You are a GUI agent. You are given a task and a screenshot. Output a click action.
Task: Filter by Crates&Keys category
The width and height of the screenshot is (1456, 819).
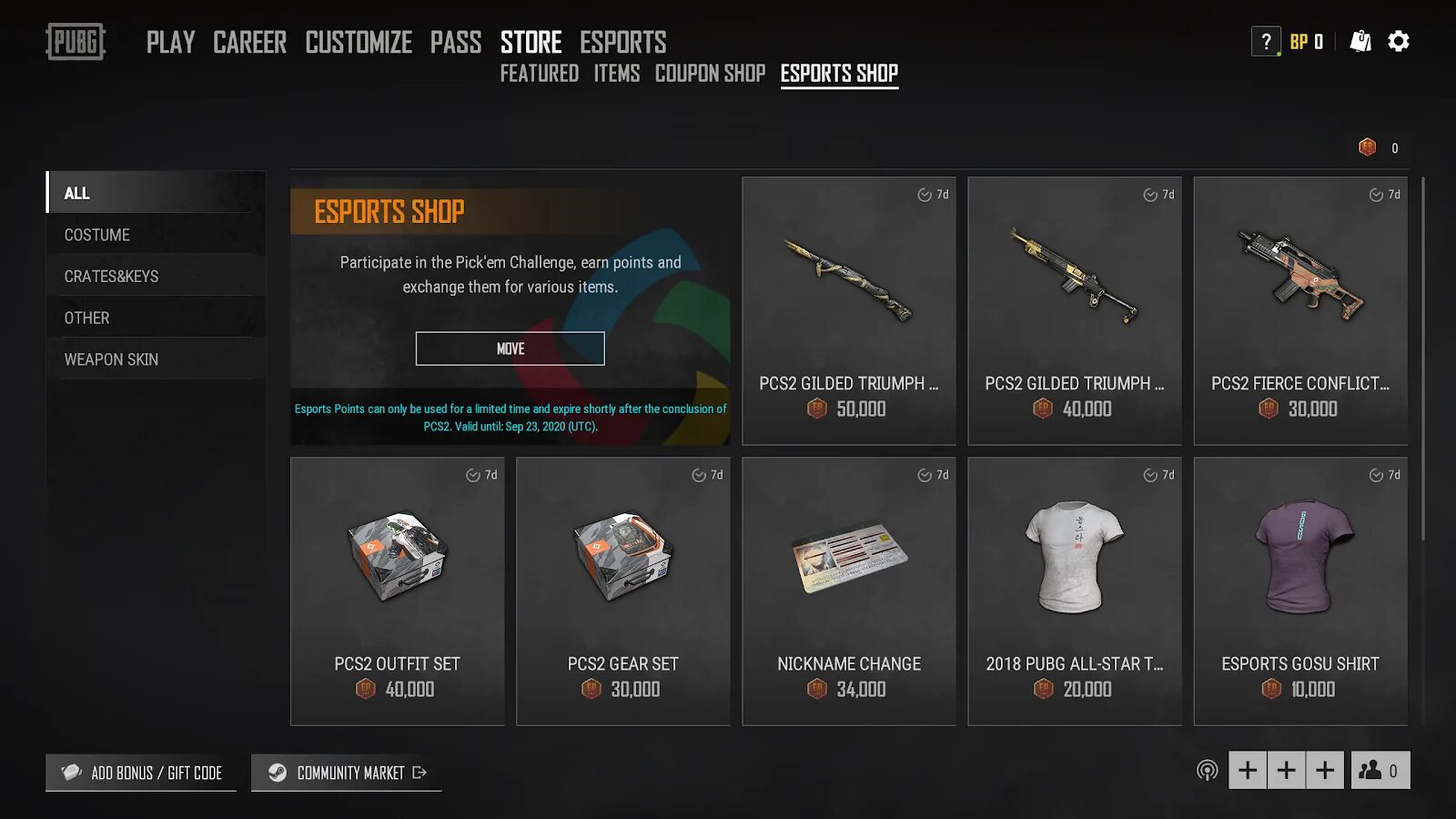[x=157, y=276]
